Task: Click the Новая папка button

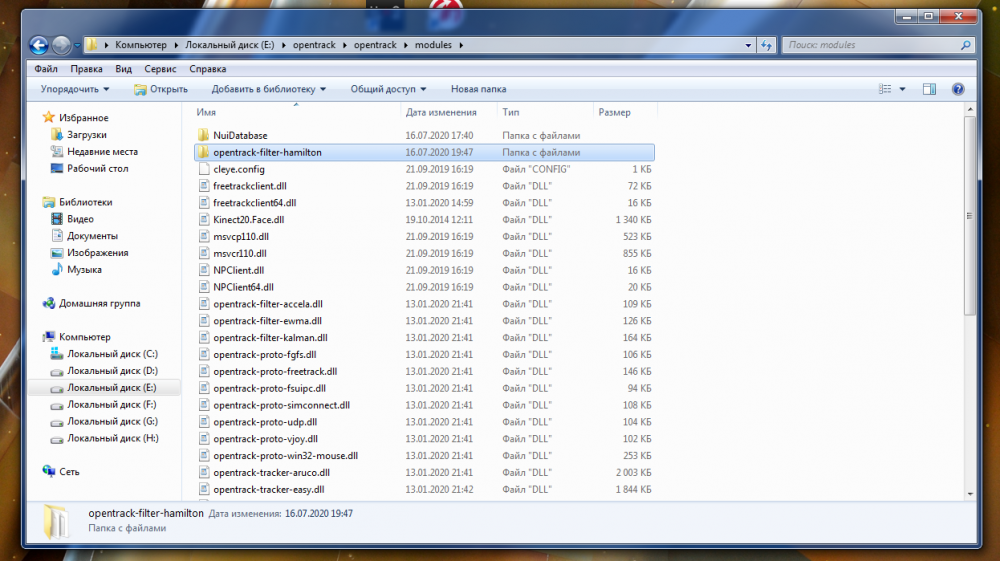Action: click(478, 89)
